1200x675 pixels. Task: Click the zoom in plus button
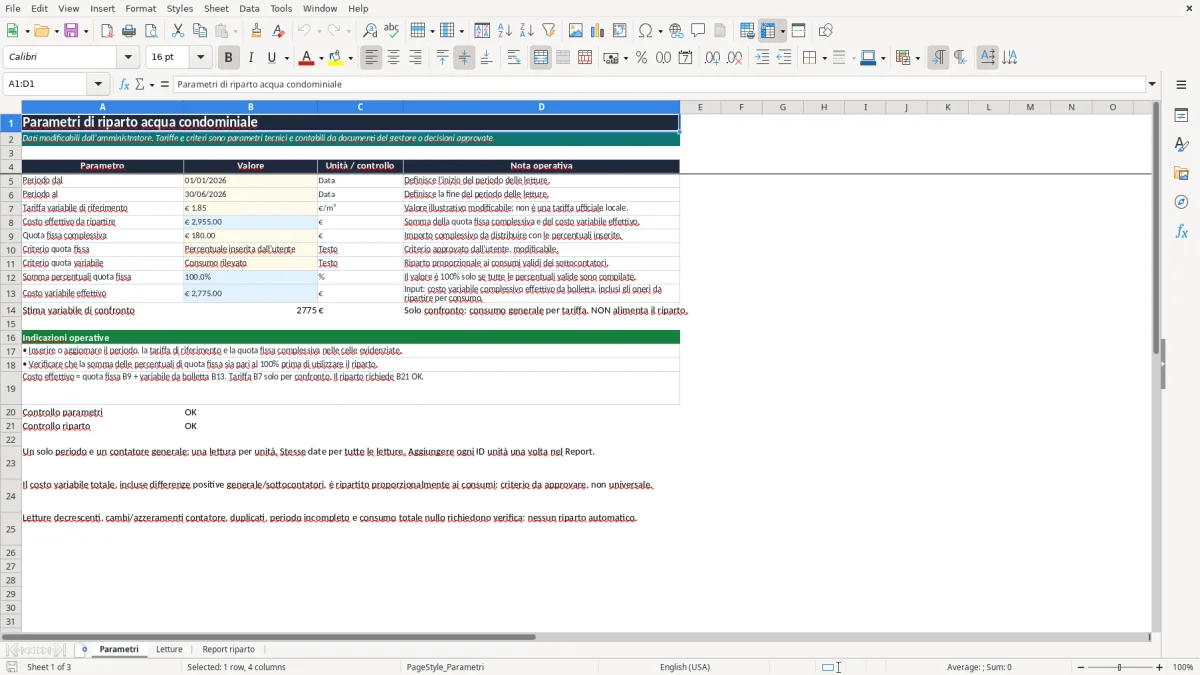1160,667
